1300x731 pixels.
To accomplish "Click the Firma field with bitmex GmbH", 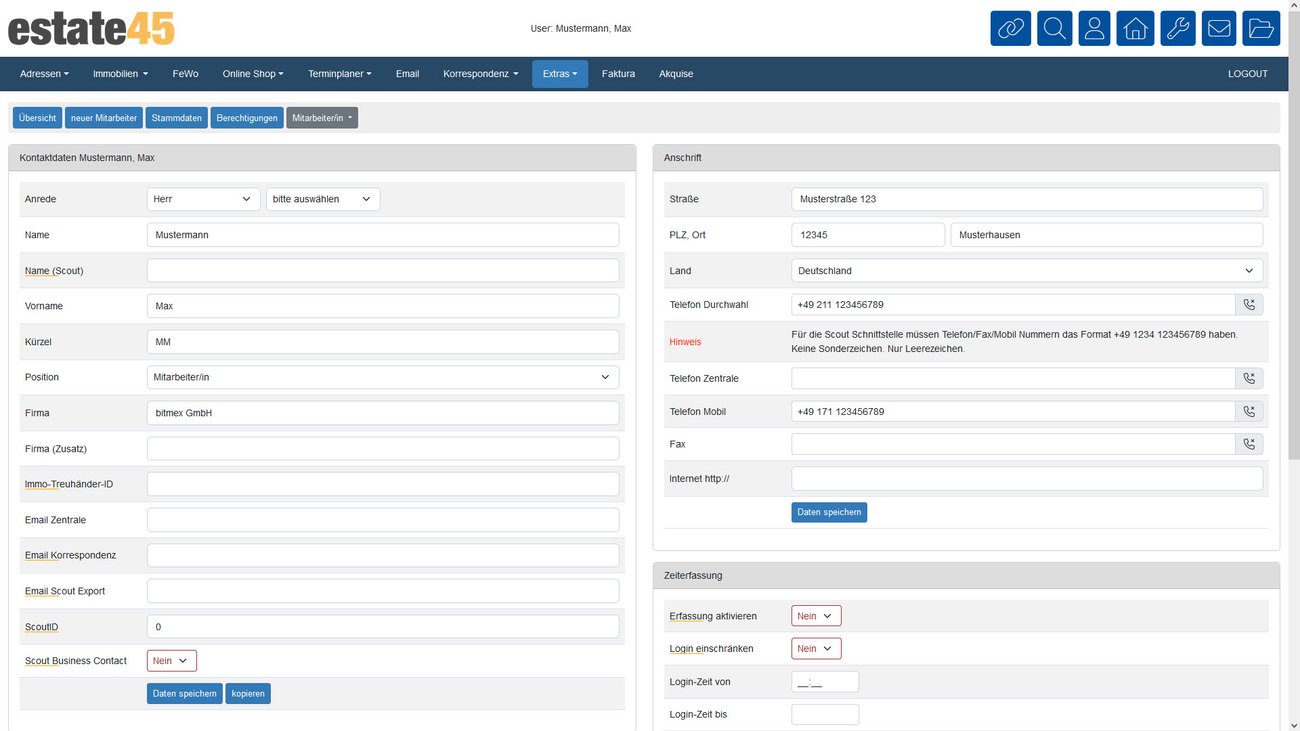I will pos(383,413).
